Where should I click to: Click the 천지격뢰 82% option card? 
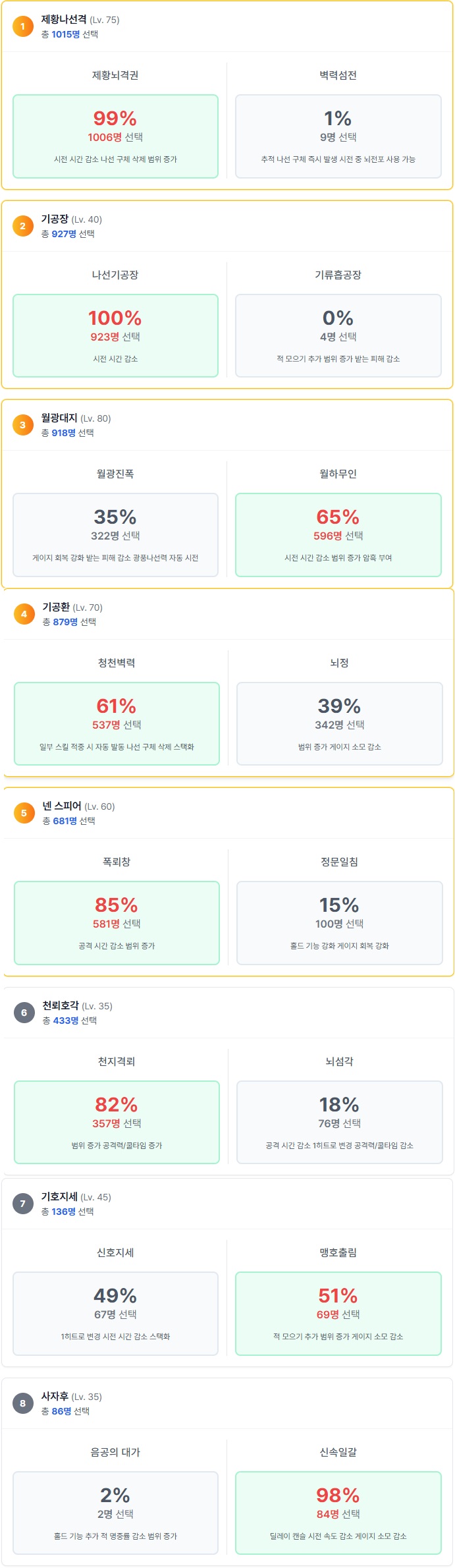tap(117, 1123)
